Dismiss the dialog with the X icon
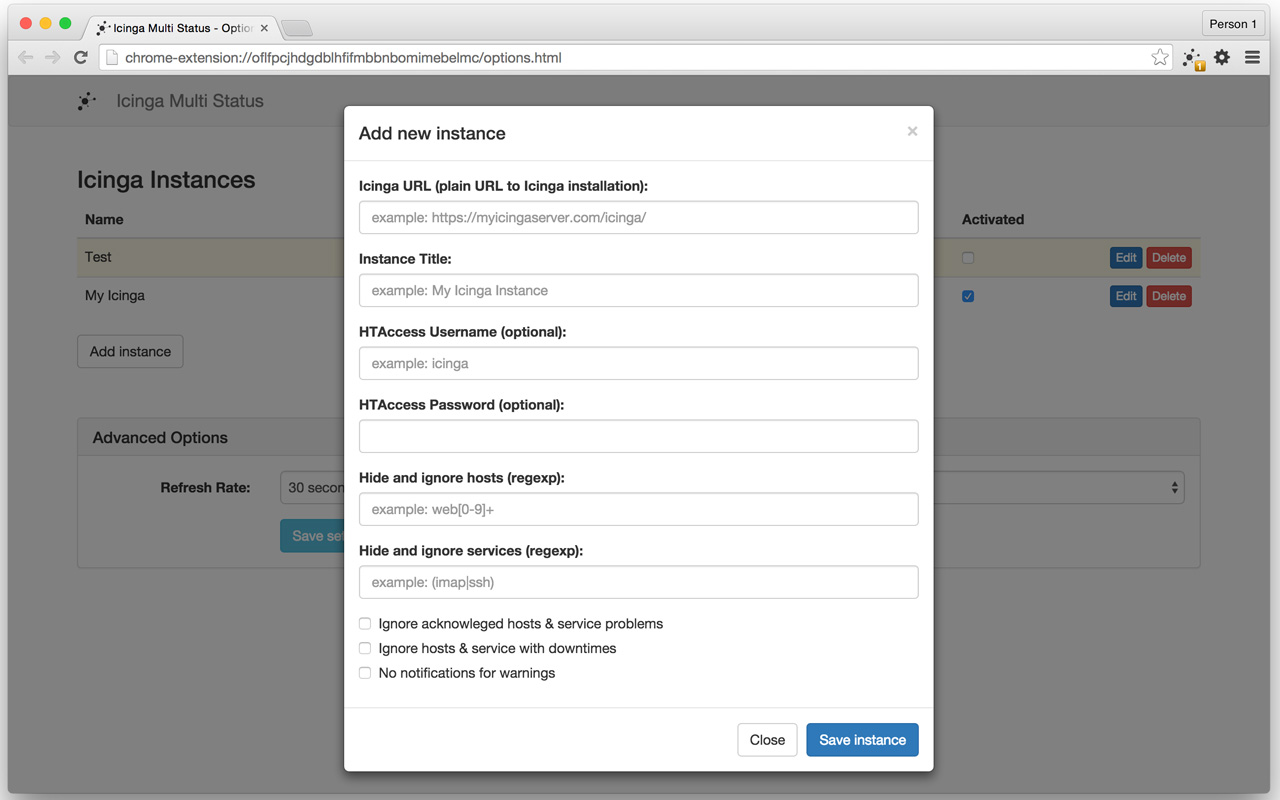The image size is (1280, 800). [912, 131]
